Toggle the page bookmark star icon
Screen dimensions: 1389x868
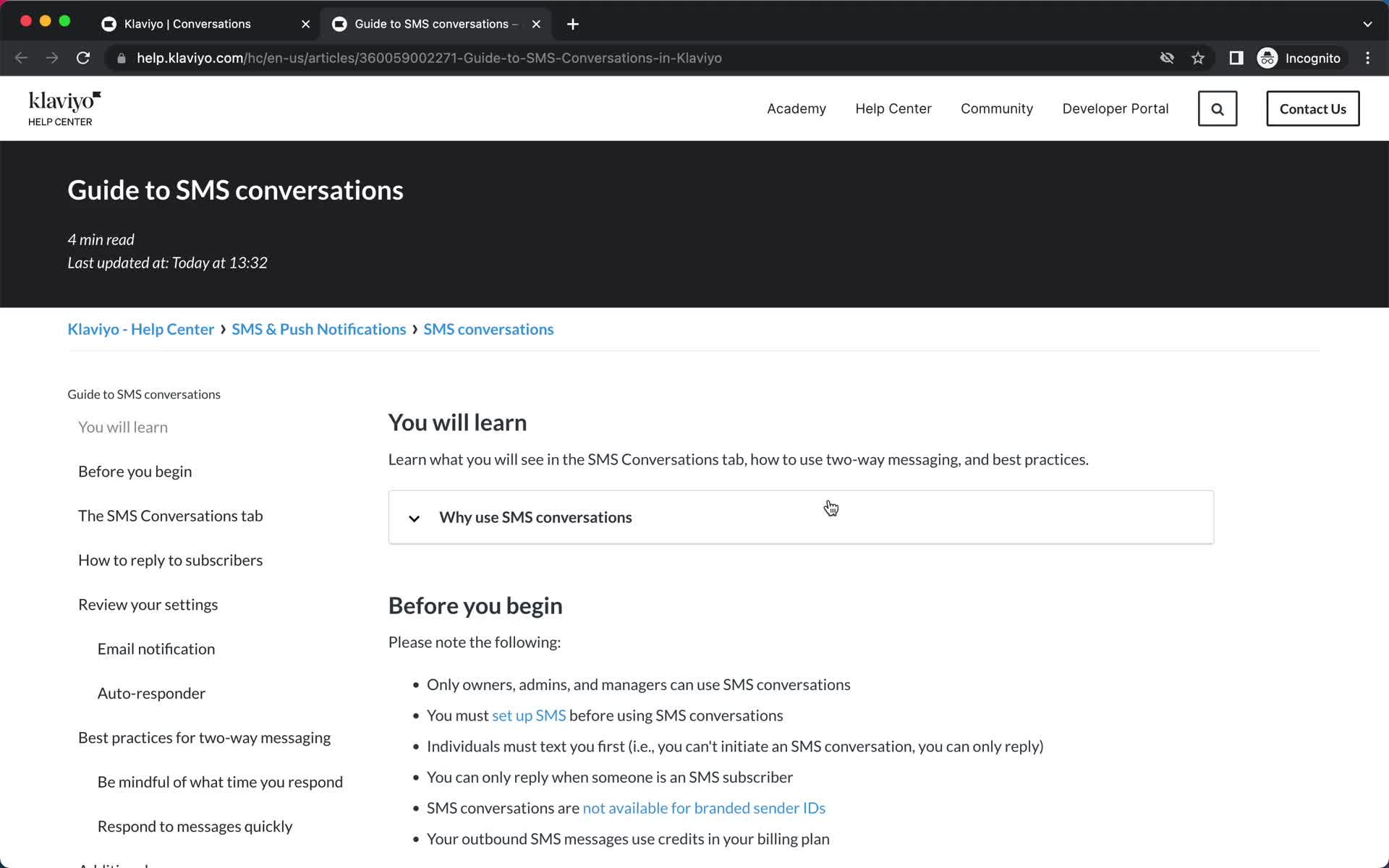(x=1198, y=57)
